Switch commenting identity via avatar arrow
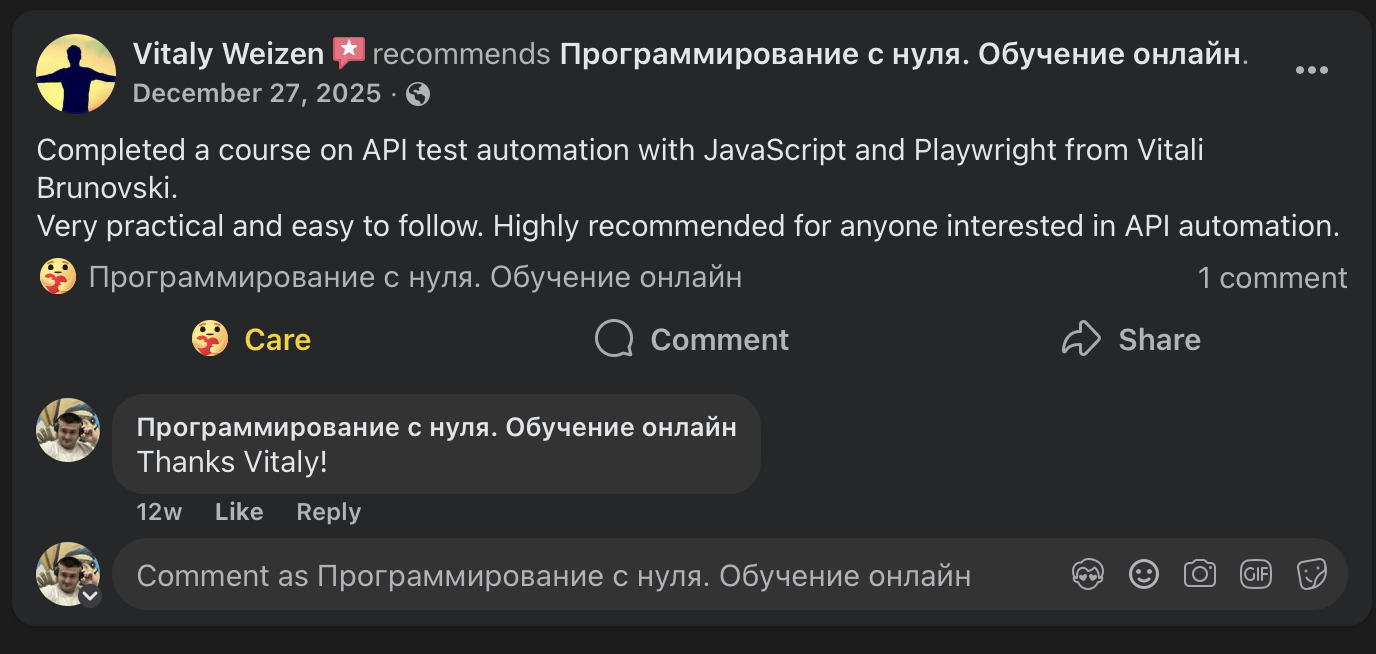Viewport: 1376px width, 654px height. 90,597
